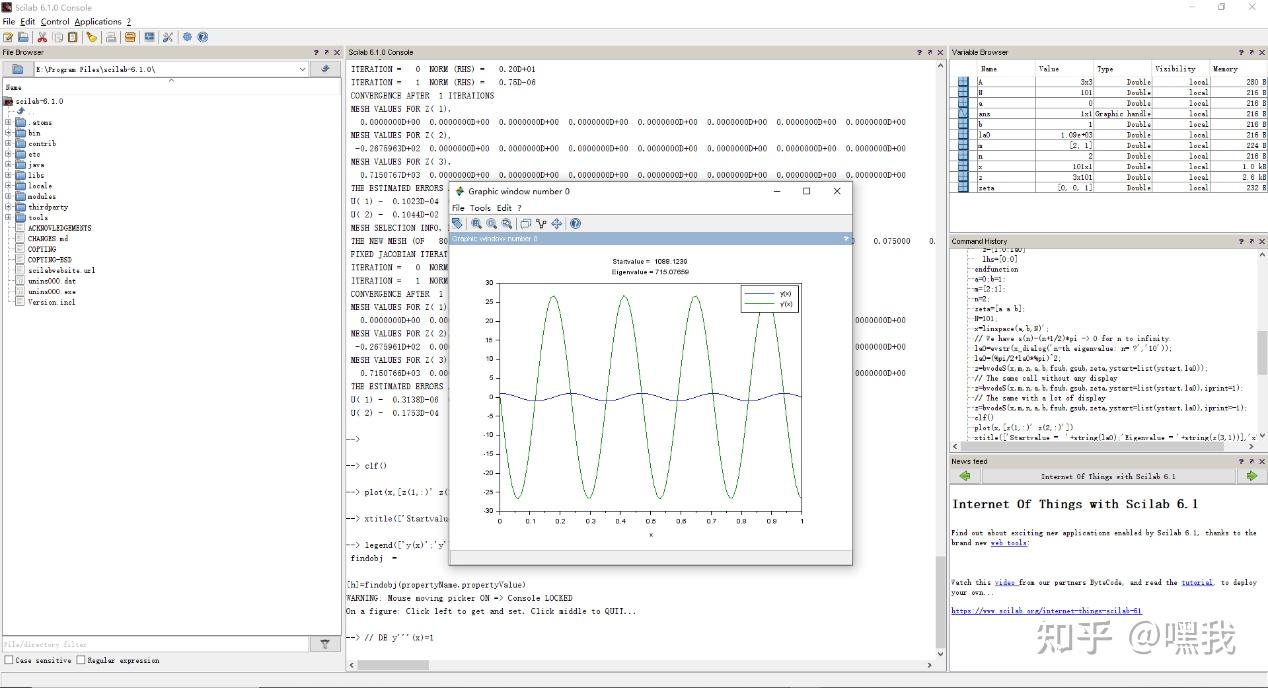Click the scilab.org internet-things link
The image size is (1268, 688).
(1046, 610)
